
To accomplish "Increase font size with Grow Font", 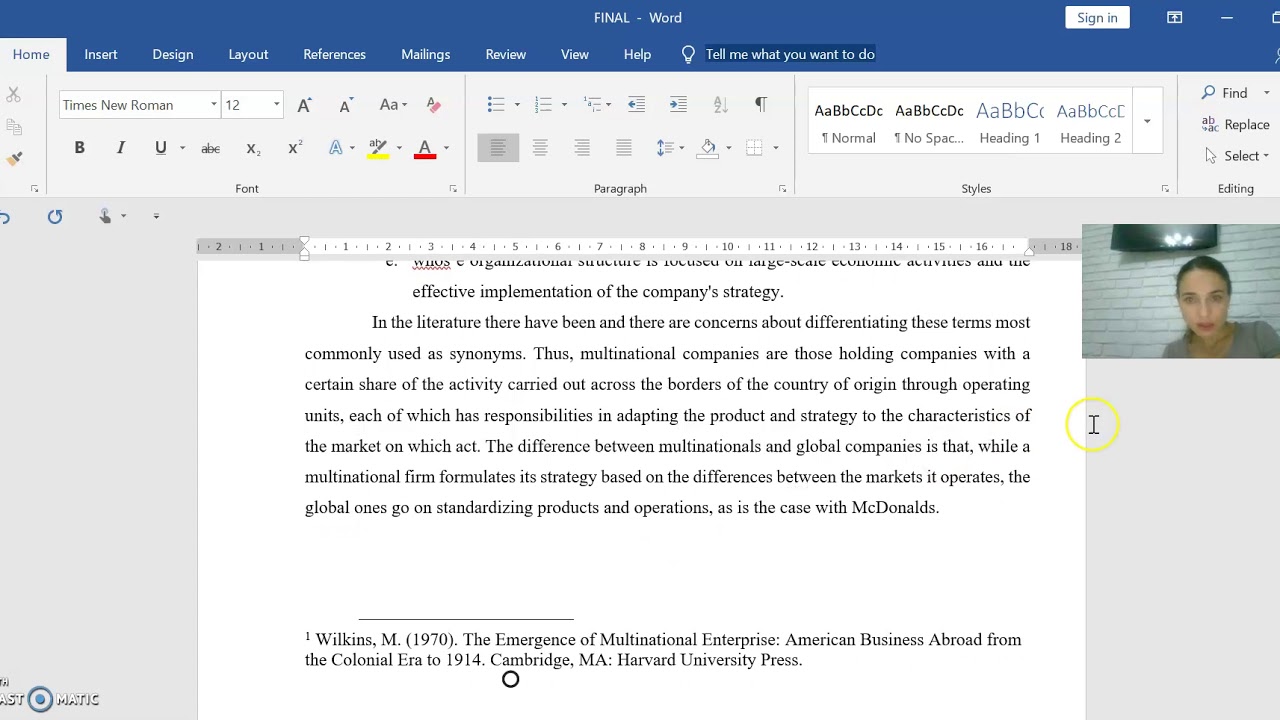I will pyautogui.click(x=304, y=105).
